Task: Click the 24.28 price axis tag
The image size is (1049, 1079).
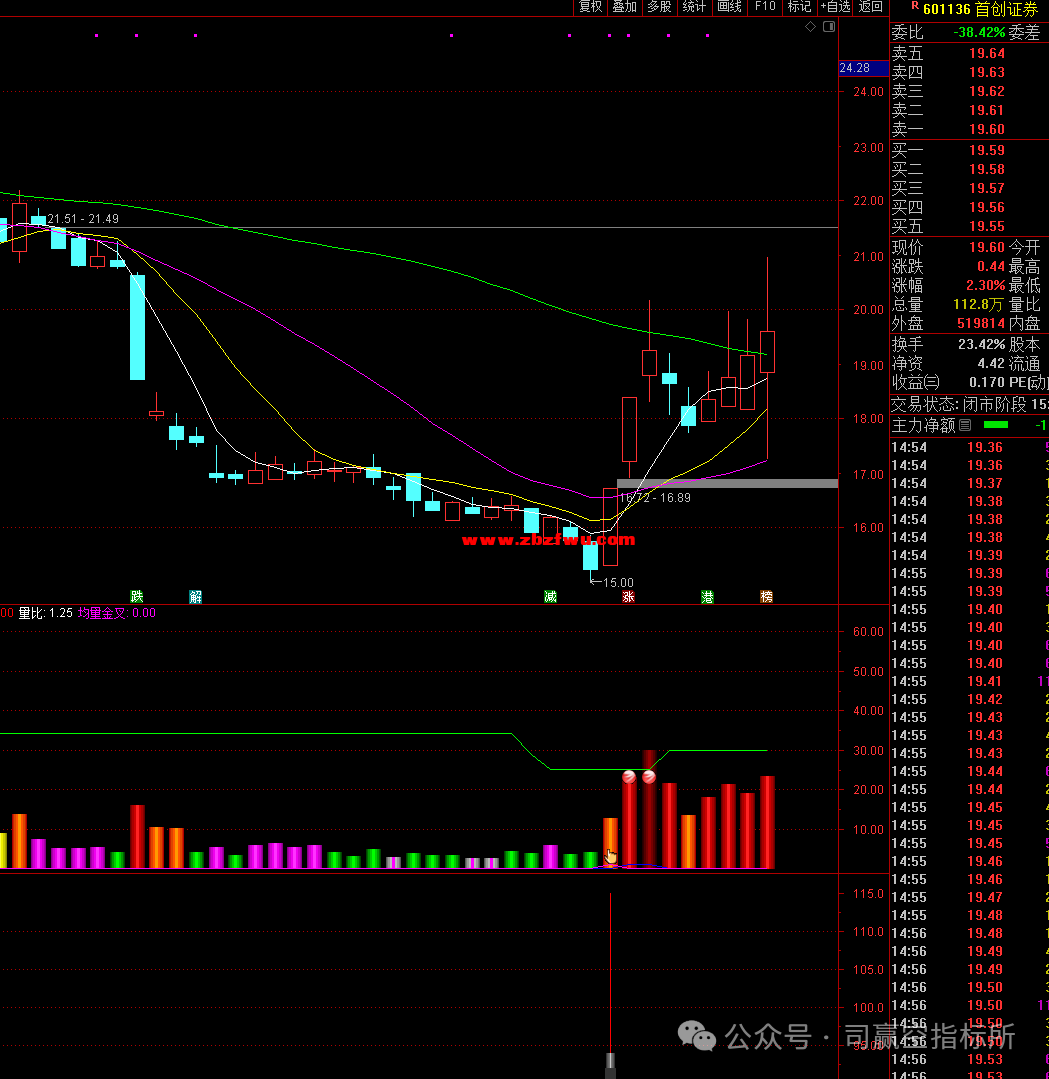Action: (863, 68)
